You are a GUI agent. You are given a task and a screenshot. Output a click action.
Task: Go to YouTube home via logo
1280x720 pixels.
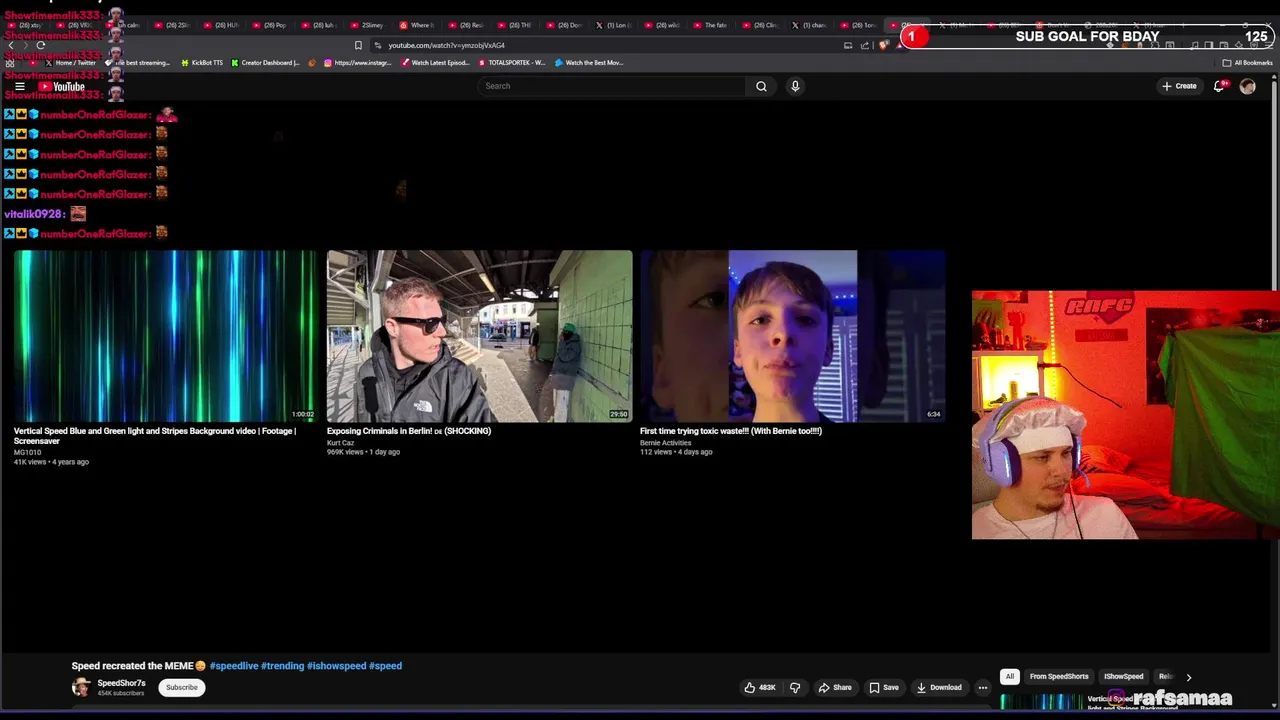(62, 87)
